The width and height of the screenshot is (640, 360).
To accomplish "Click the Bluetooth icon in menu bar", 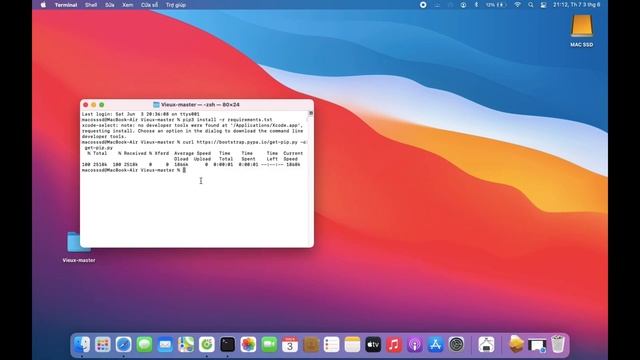I will pyautogui.click(x=476, y=5).
